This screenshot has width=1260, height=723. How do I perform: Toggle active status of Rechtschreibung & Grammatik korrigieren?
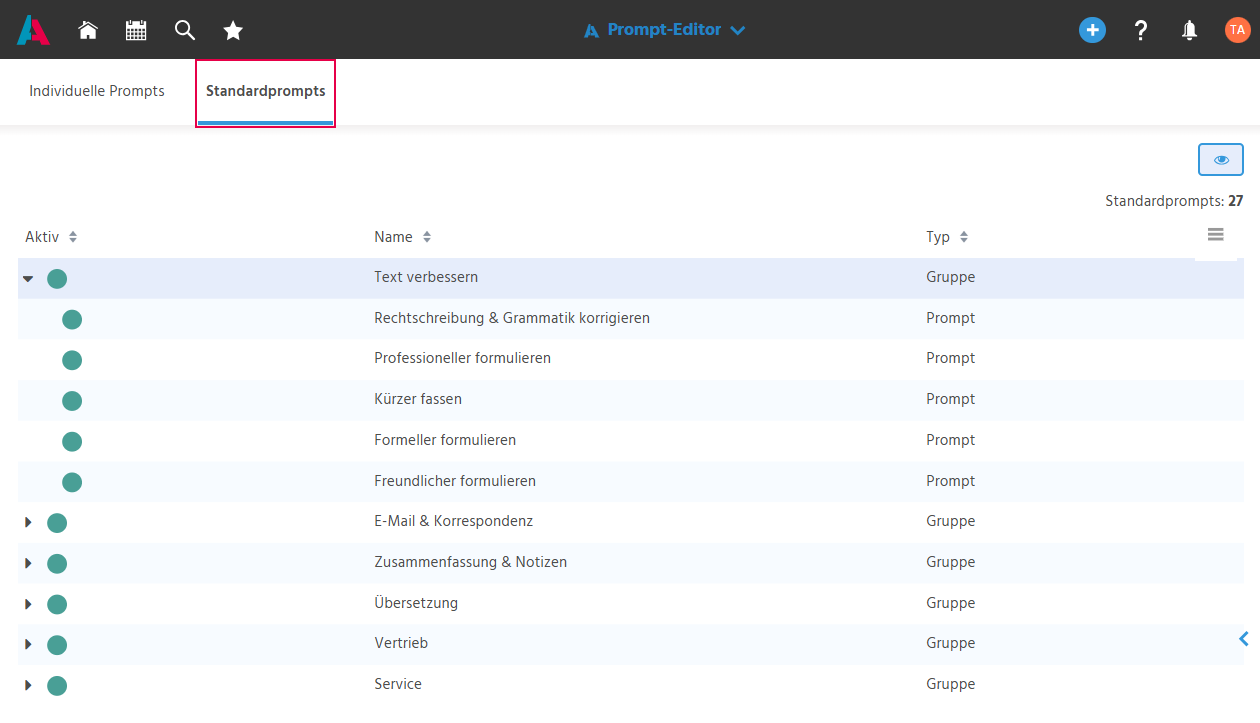tap(72, 320)
